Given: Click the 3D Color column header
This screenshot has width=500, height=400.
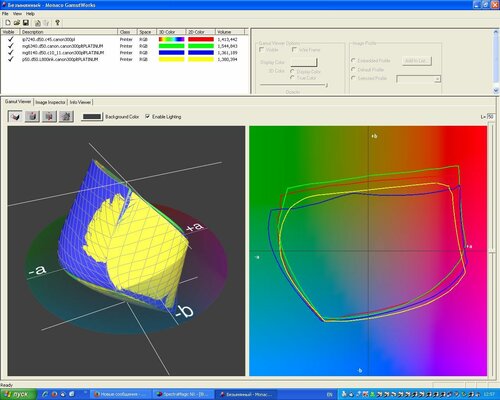Looking at the screenshot, I should (x=171, y=32).
